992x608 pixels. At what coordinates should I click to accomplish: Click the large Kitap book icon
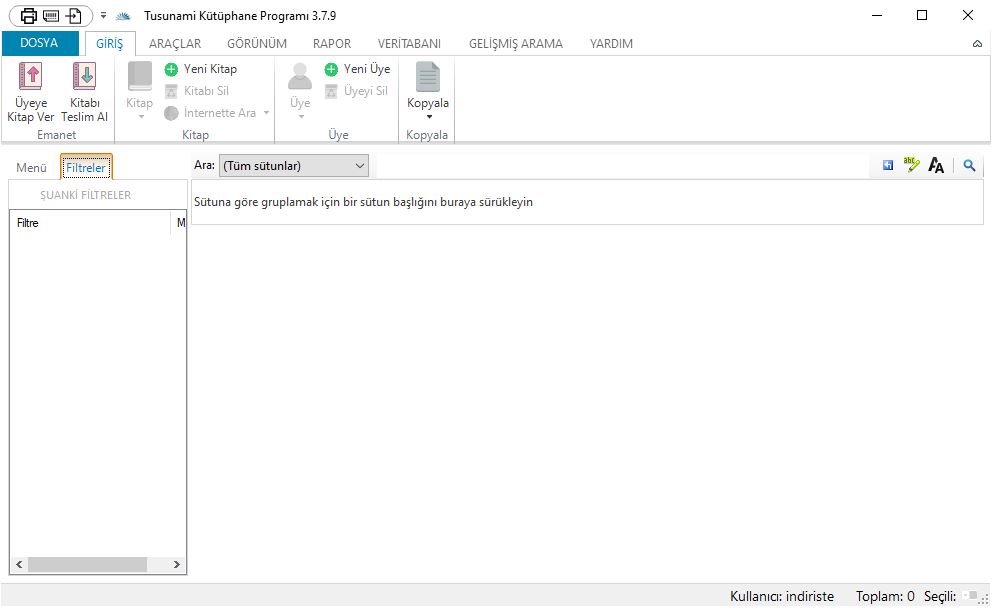coord(140,77)
